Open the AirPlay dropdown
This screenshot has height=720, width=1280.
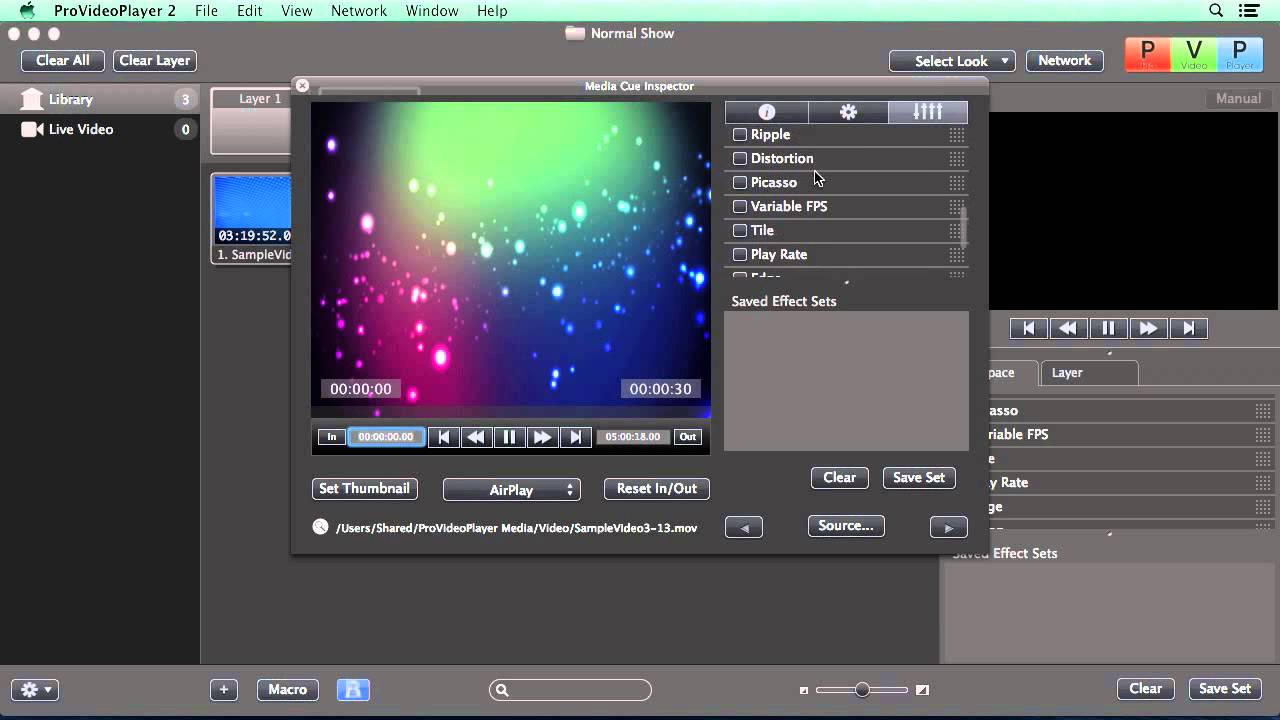pyautogui.click(x=511, y=490)
